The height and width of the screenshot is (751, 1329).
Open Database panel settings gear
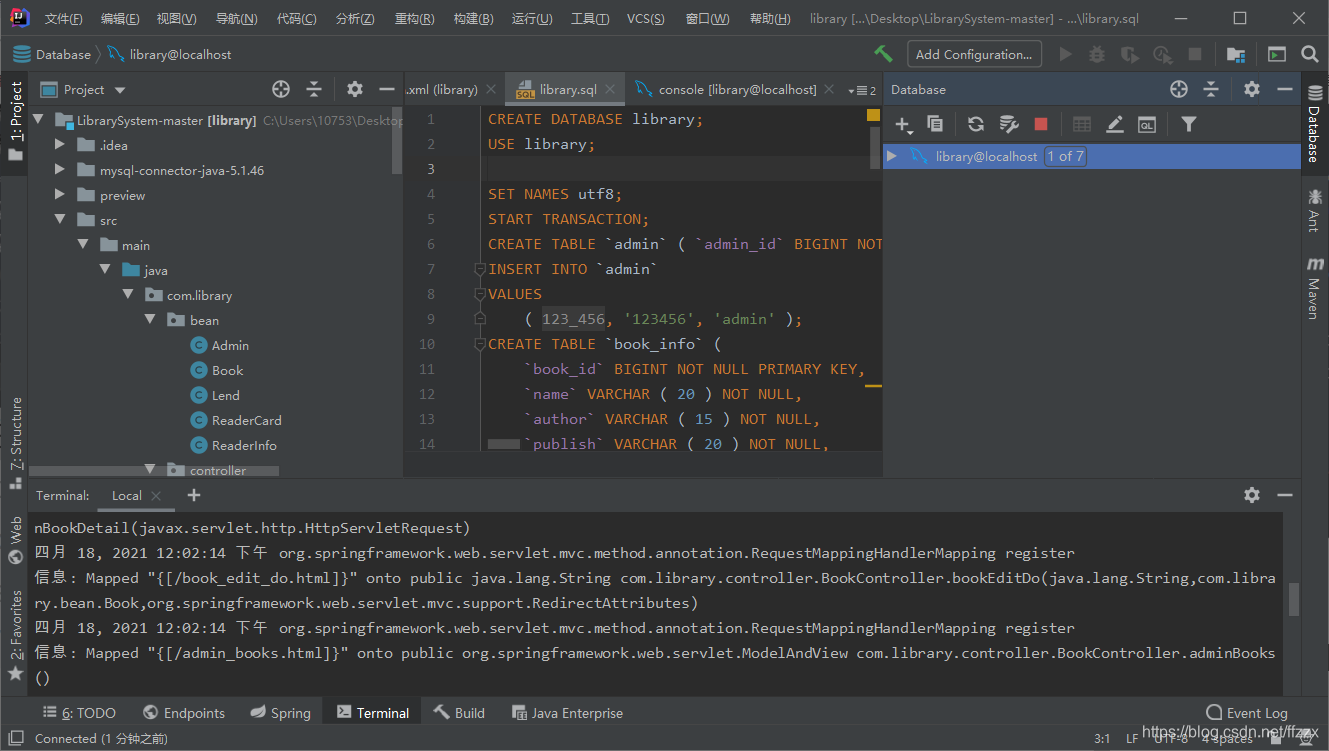1252,89
